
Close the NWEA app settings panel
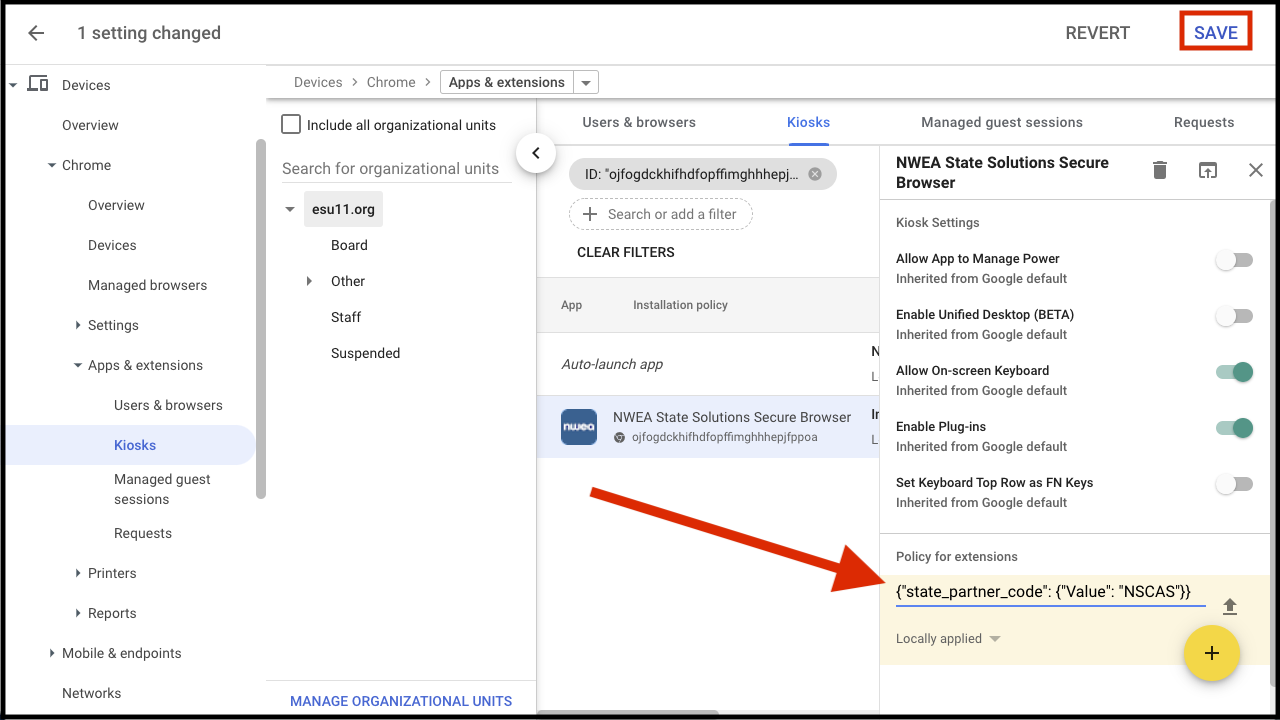click(1256, 170)
